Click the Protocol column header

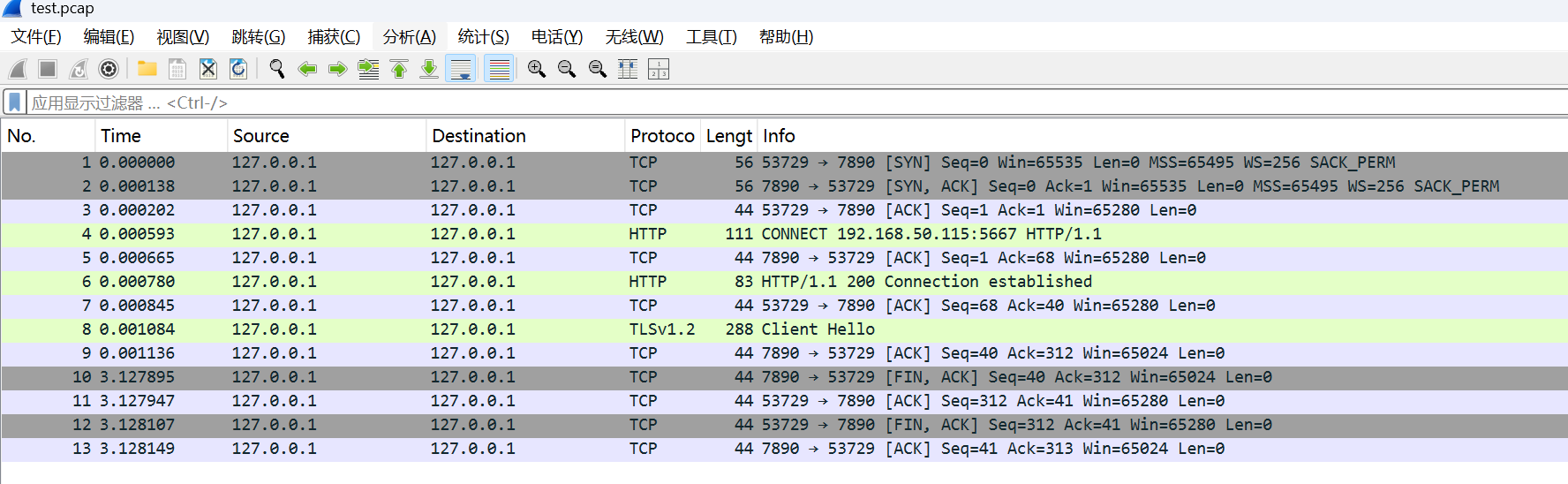pyautogui.click(x=662, y=136)
